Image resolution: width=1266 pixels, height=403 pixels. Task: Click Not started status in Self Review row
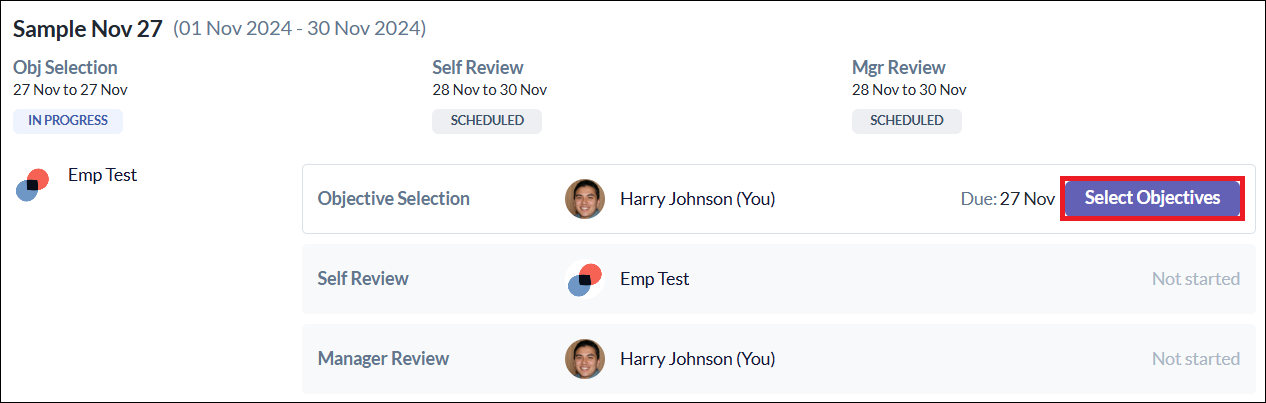pos(1195,279)
